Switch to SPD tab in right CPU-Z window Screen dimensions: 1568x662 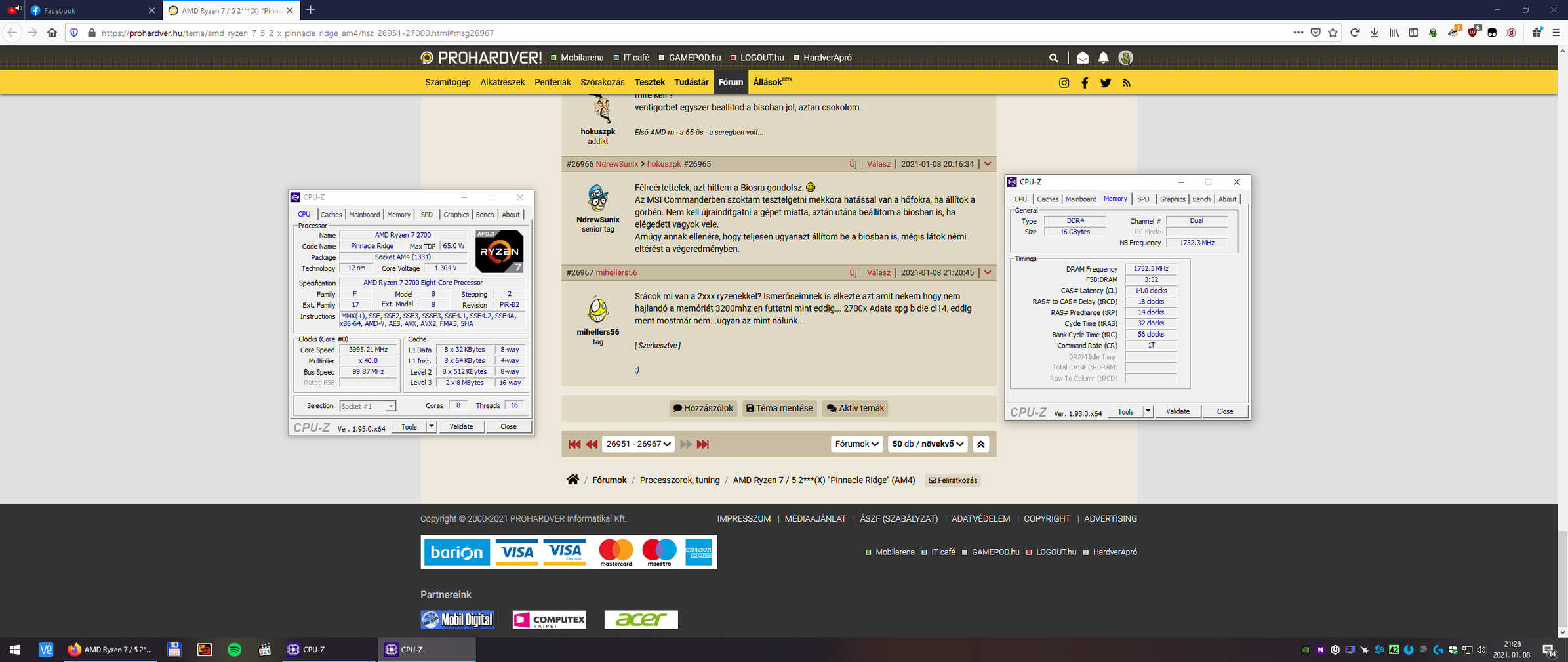pos(1143,199)
